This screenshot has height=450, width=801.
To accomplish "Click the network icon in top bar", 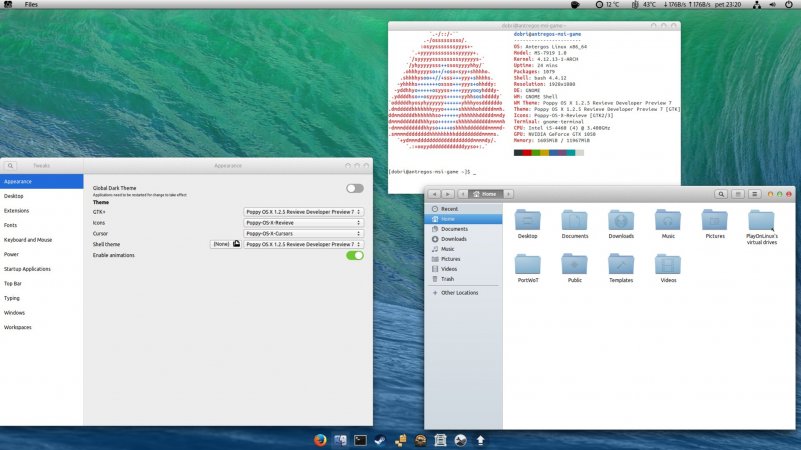I will coord(757,5).
